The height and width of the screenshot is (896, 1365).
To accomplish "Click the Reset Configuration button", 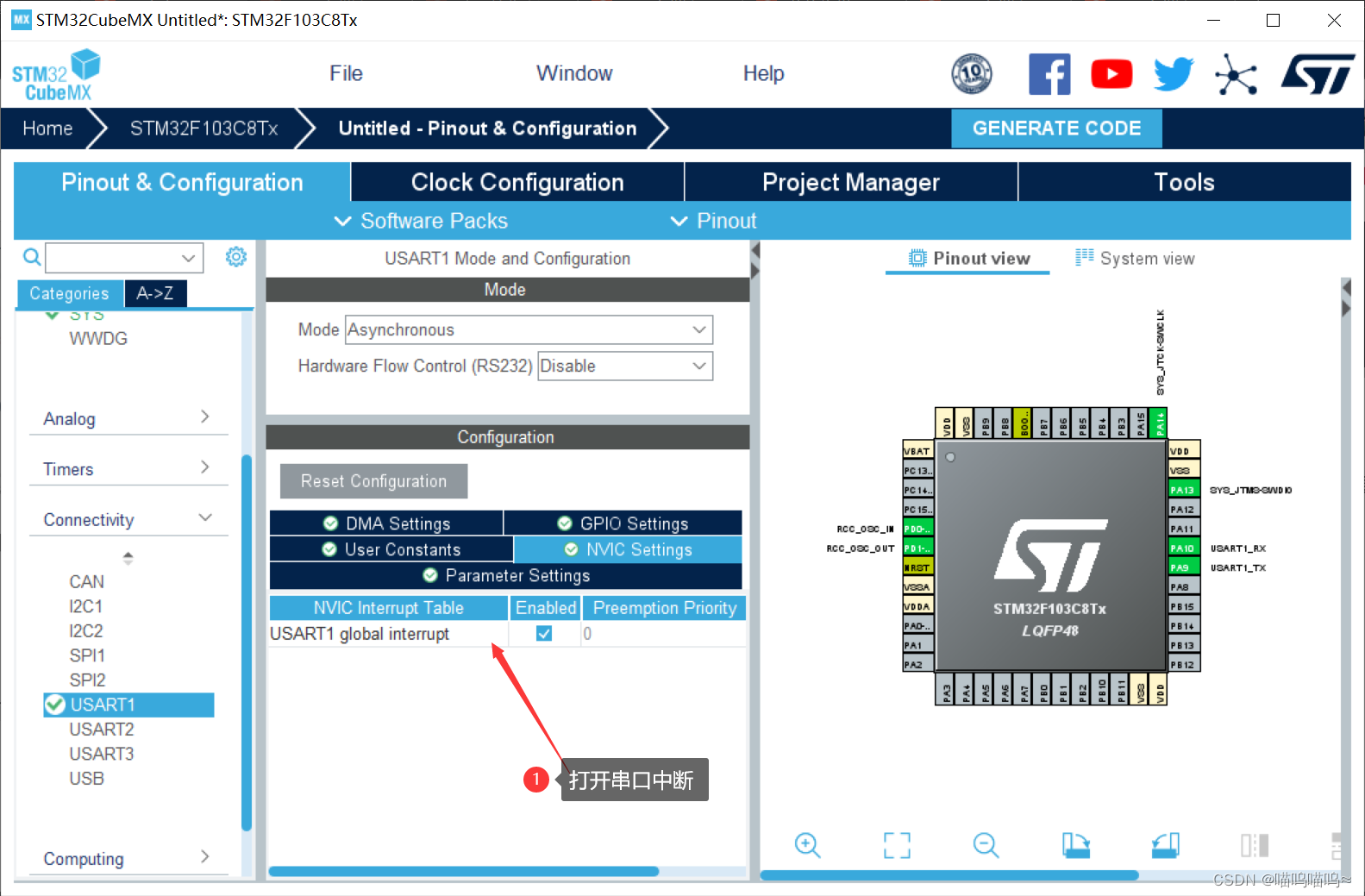I will tap(373, 481).
